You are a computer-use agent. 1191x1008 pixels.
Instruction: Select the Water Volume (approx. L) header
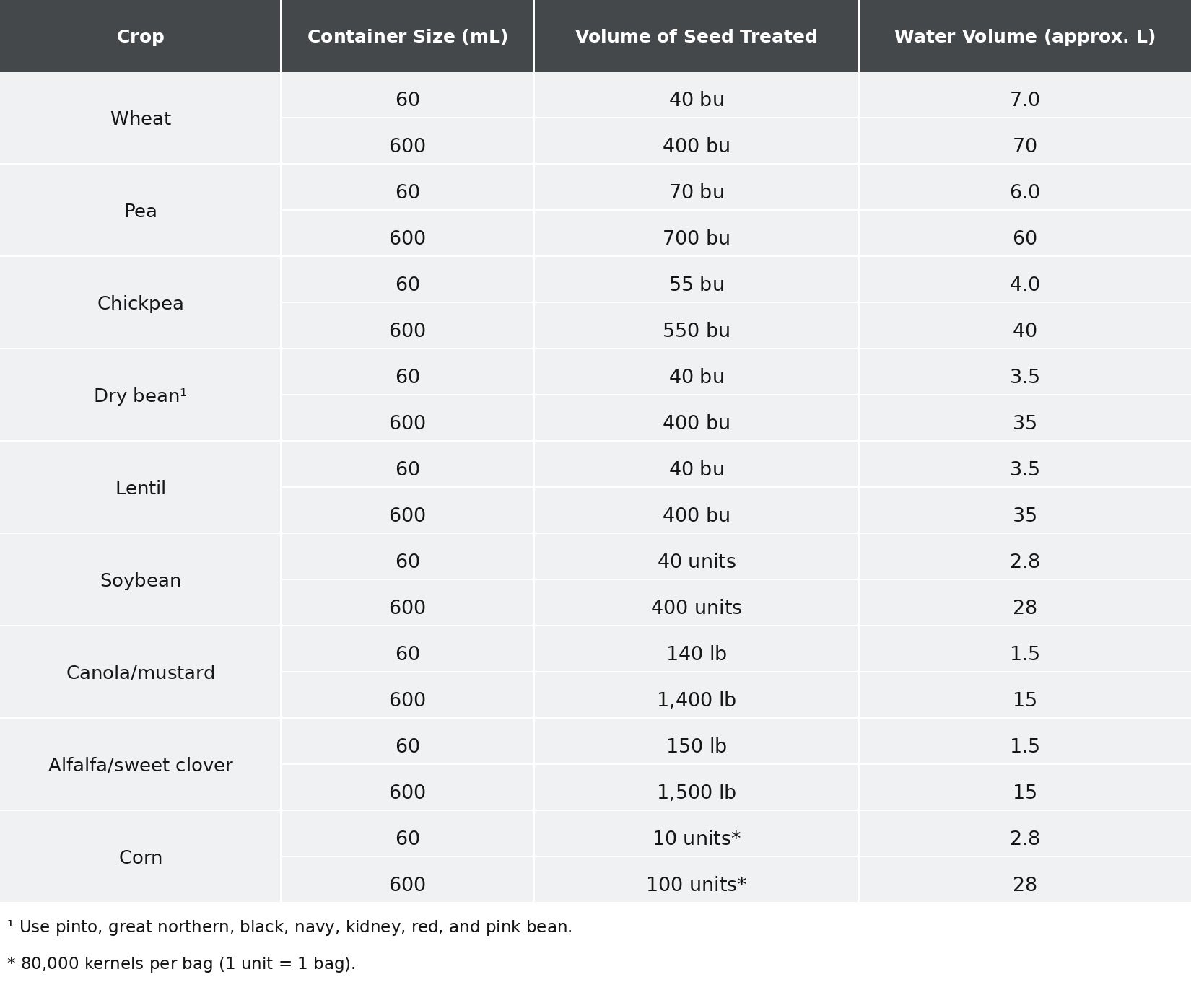coord(1025,36)
